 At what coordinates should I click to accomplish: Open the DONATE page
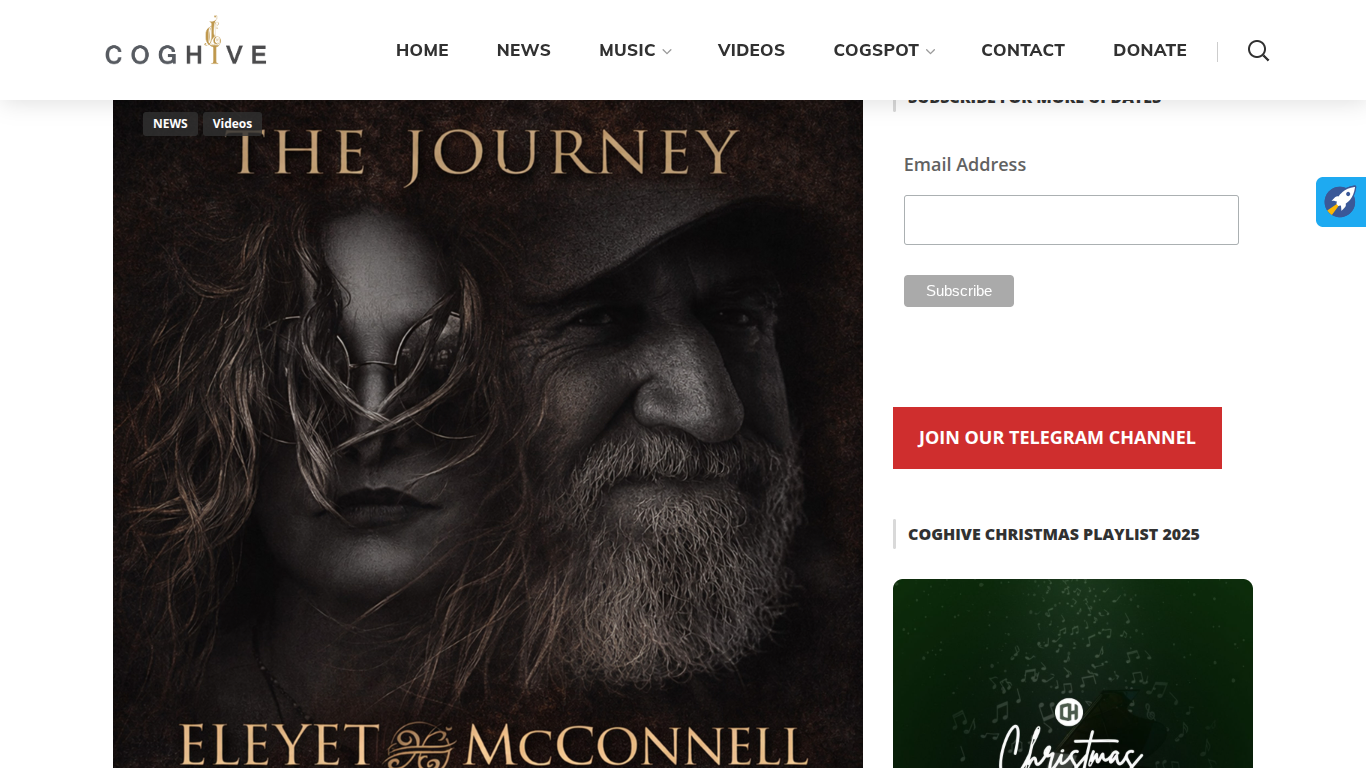click(x=1150, y=50)
